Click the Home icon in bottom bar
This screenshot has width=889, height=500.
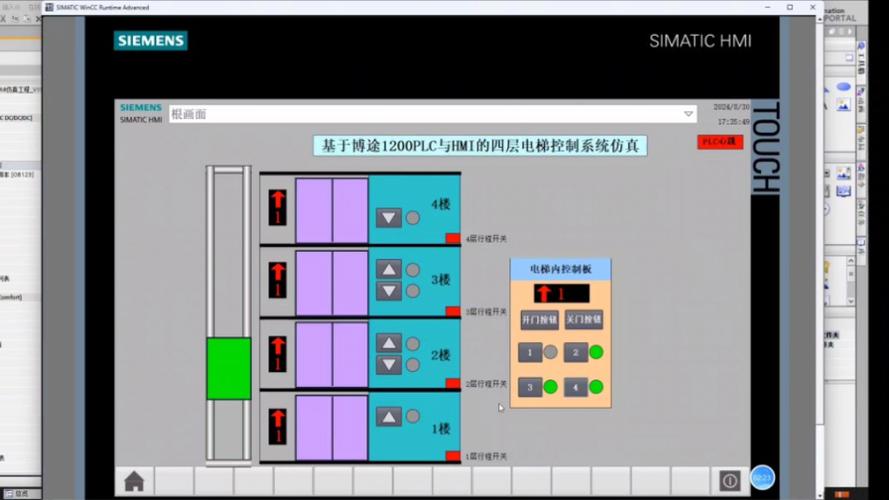tap(134, 481)
